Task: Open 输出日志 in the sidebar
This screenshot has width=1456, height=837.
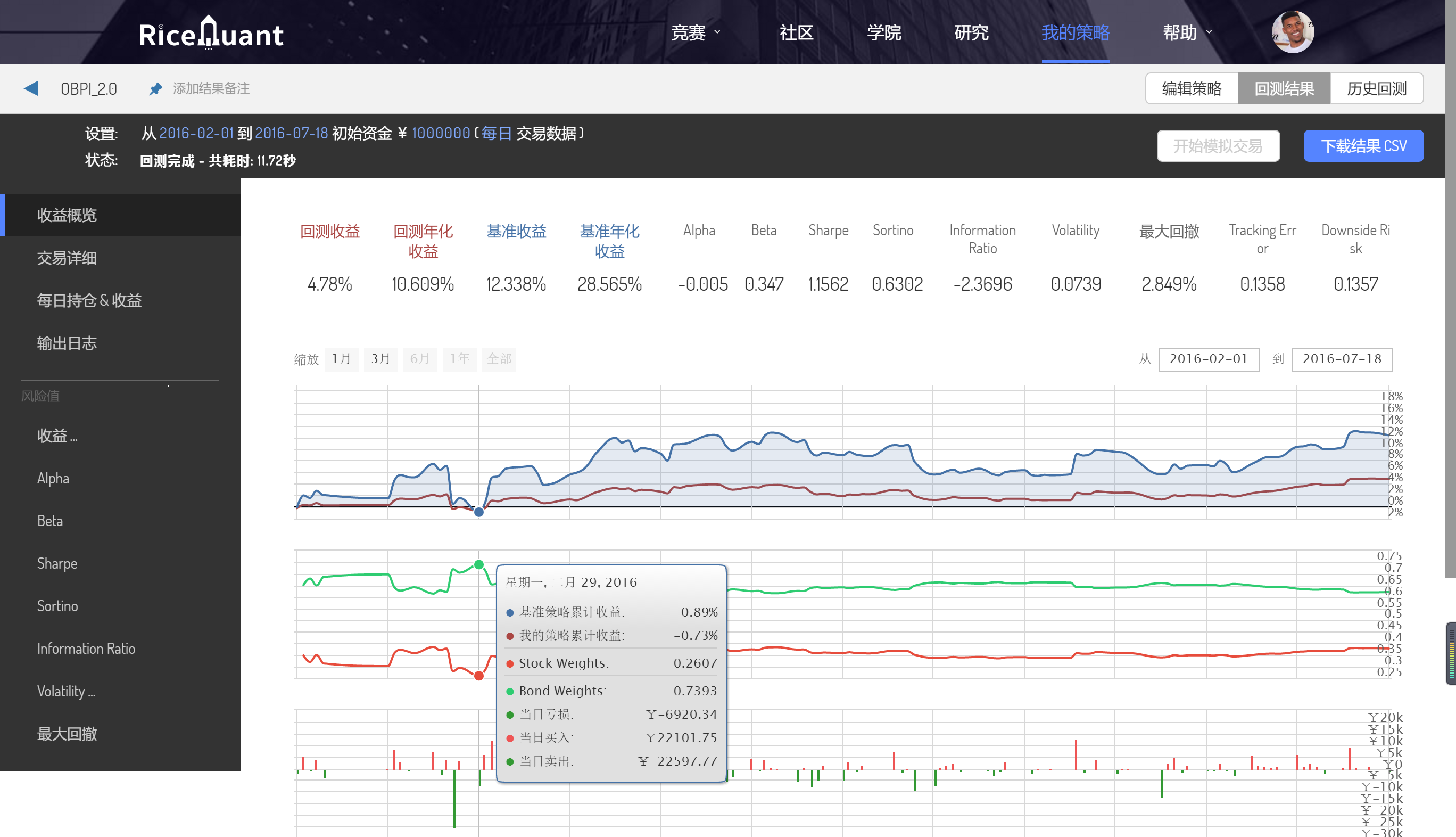Action: 67,343
